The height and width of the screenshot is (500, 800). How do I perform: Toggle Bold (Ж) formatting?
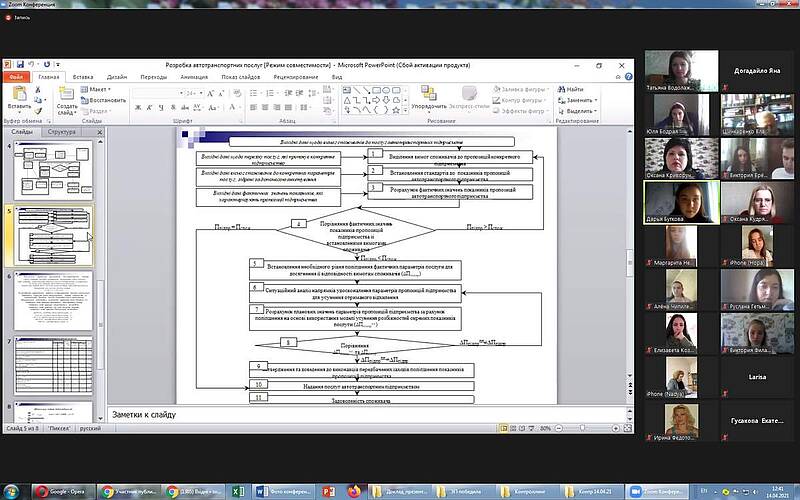tap(138, 108)
